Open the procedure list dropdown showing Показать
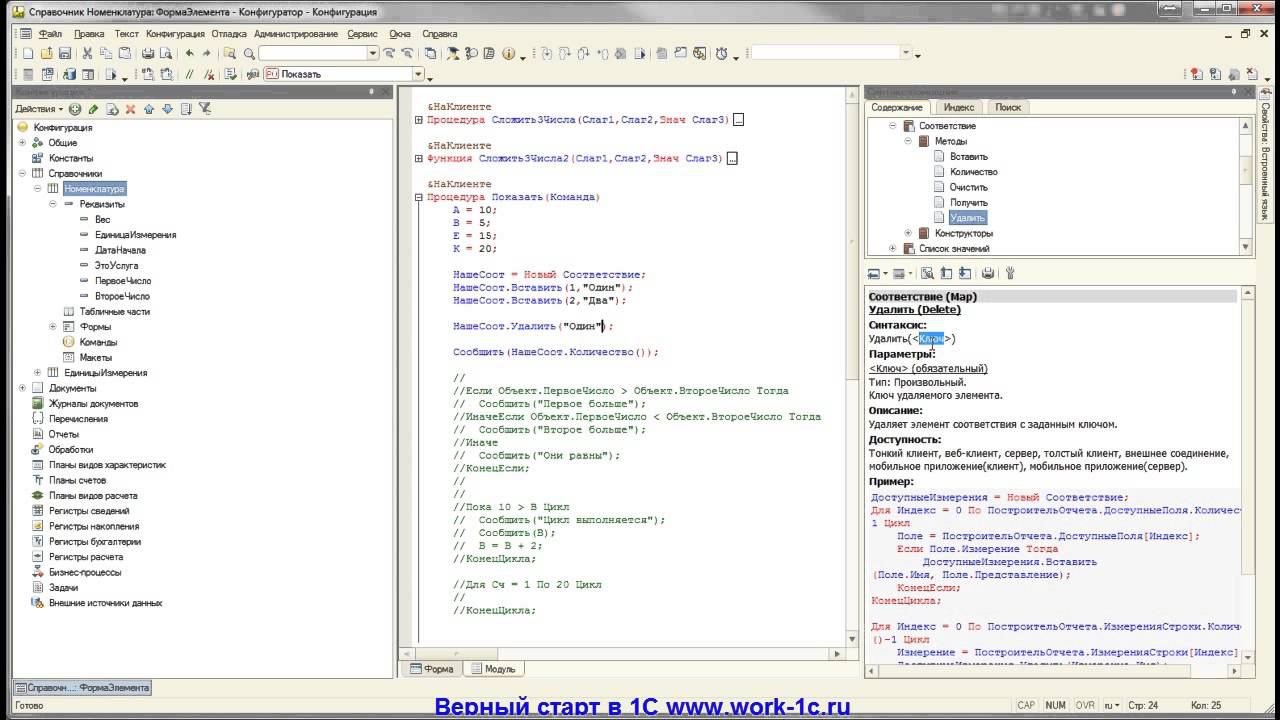The image size is (1280, 720). pyautogui.click(x=417, y=74)
